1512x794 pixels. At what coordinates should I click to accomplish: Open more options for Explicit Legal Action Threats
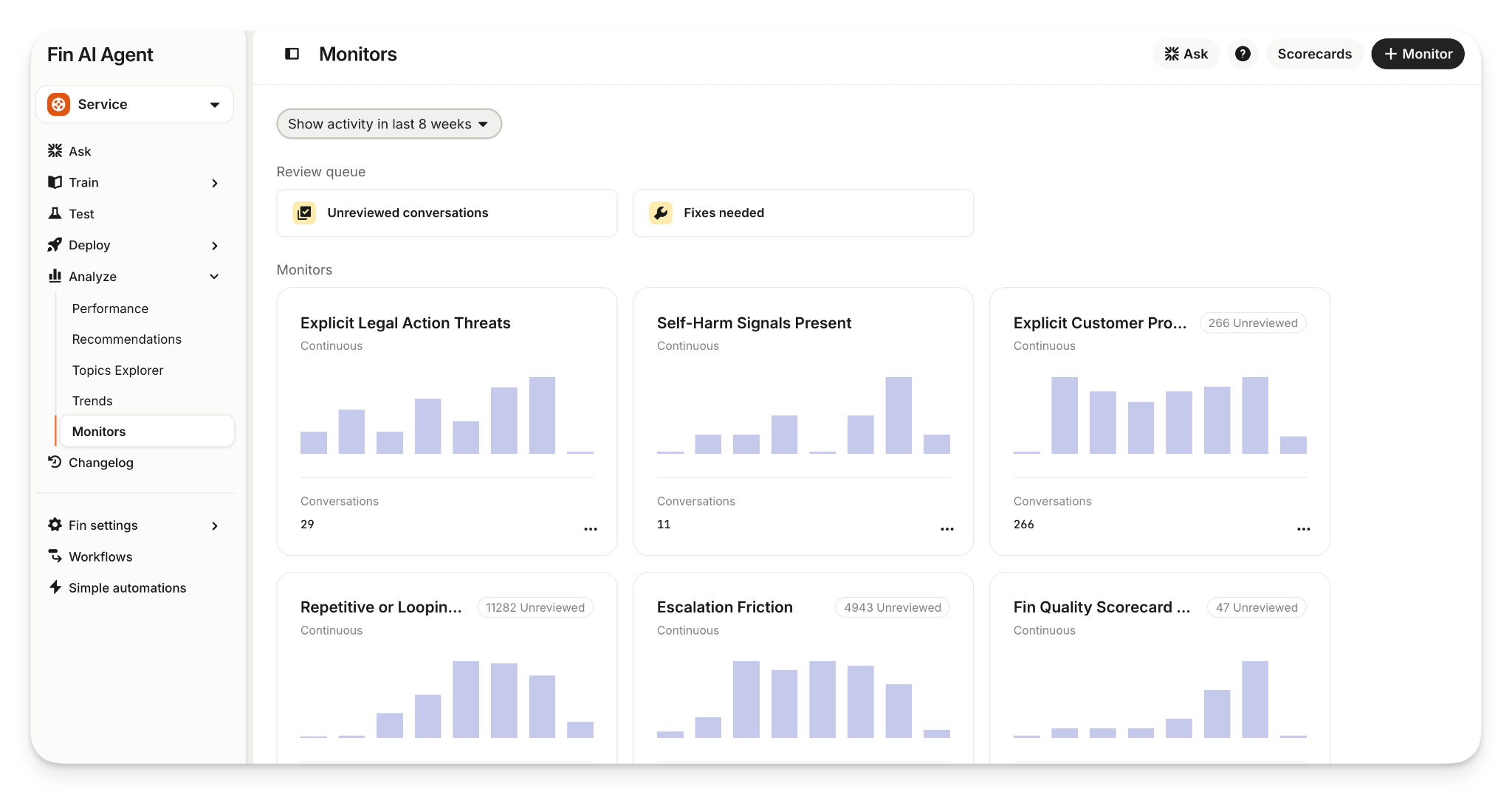pos(591,528)
